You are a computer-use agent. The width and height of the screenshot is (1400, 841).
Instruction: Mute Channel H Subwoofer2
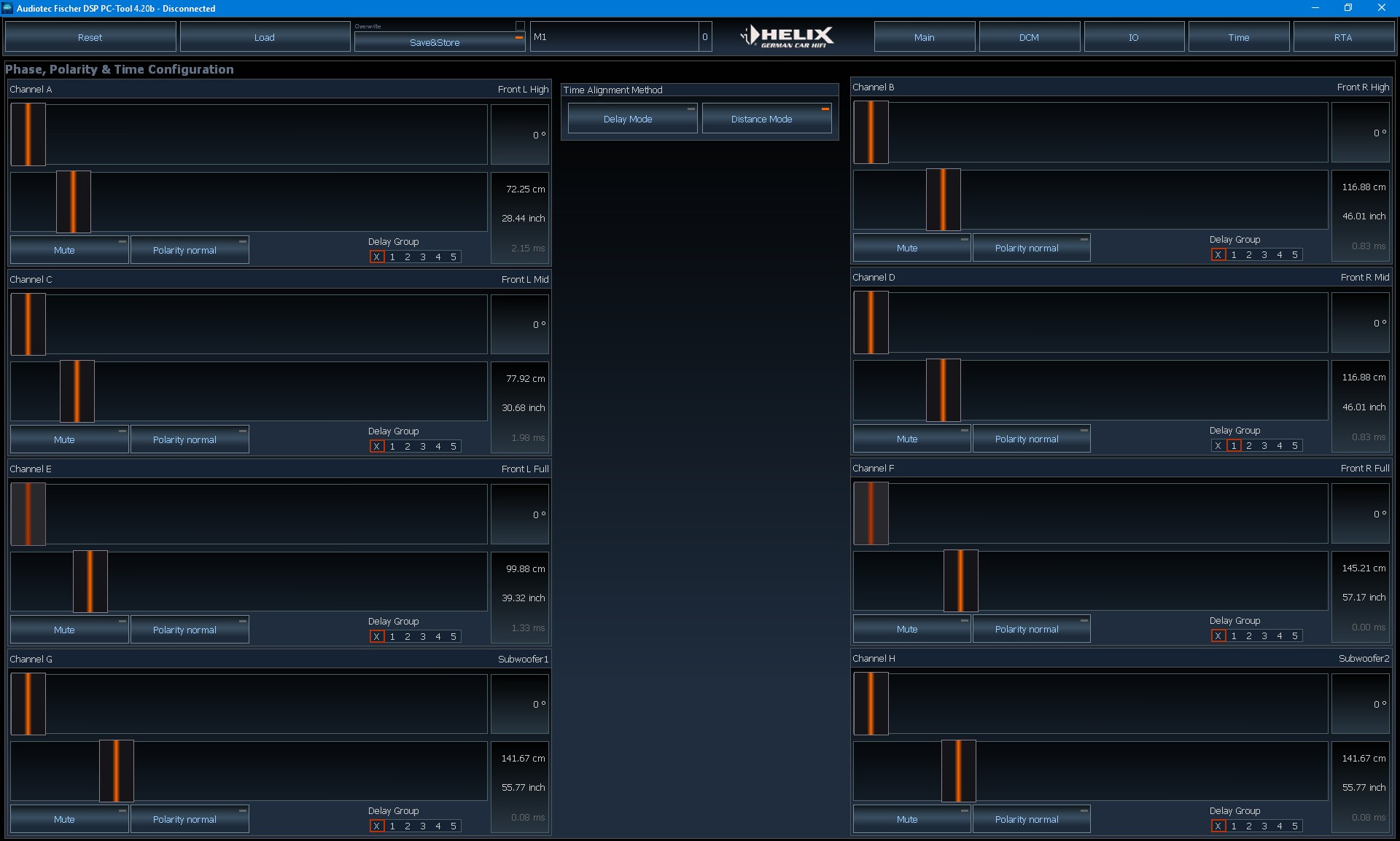pos(911,819)
